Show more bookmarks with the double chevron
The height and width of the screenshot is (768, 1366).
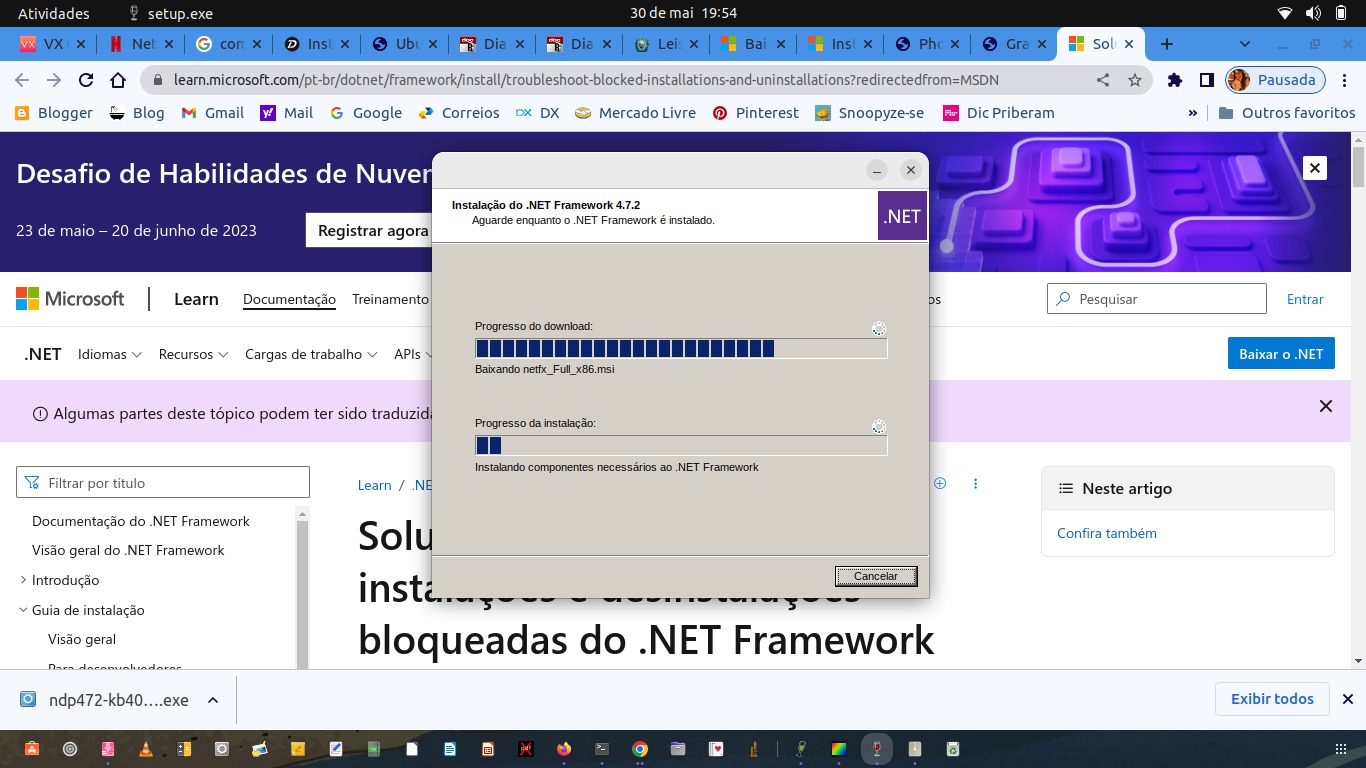pos(1193,113)
